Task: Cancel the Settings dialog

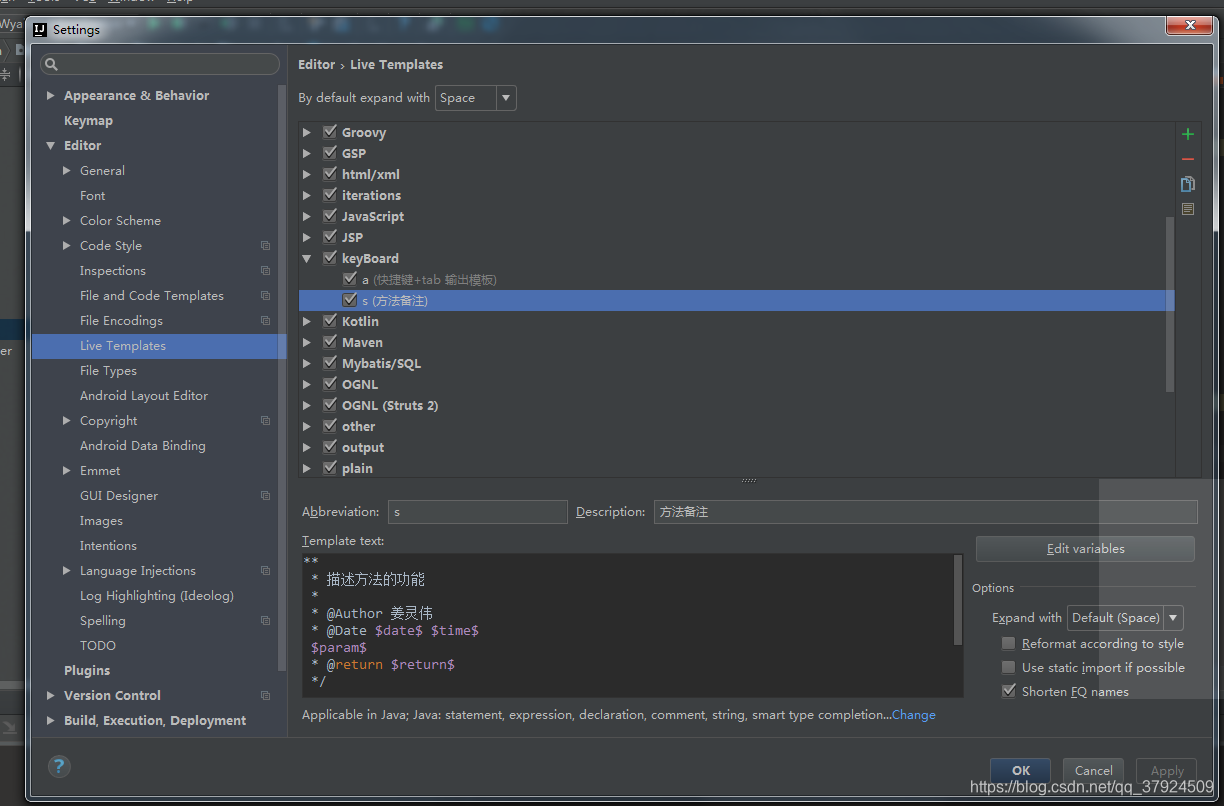Action: pos(1093,771)
